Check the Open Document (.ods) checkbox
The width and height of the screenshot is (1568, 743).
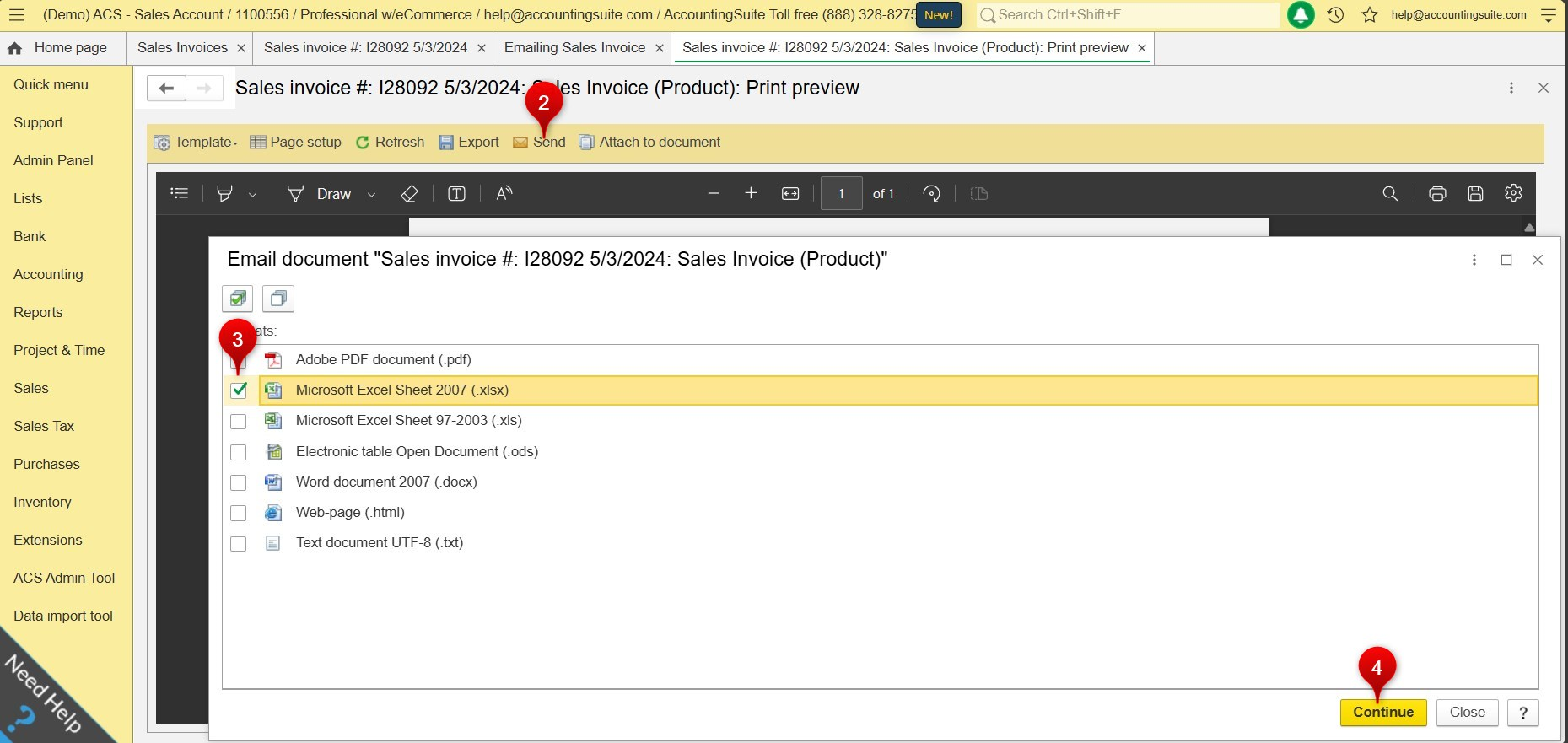coord(239,452)
